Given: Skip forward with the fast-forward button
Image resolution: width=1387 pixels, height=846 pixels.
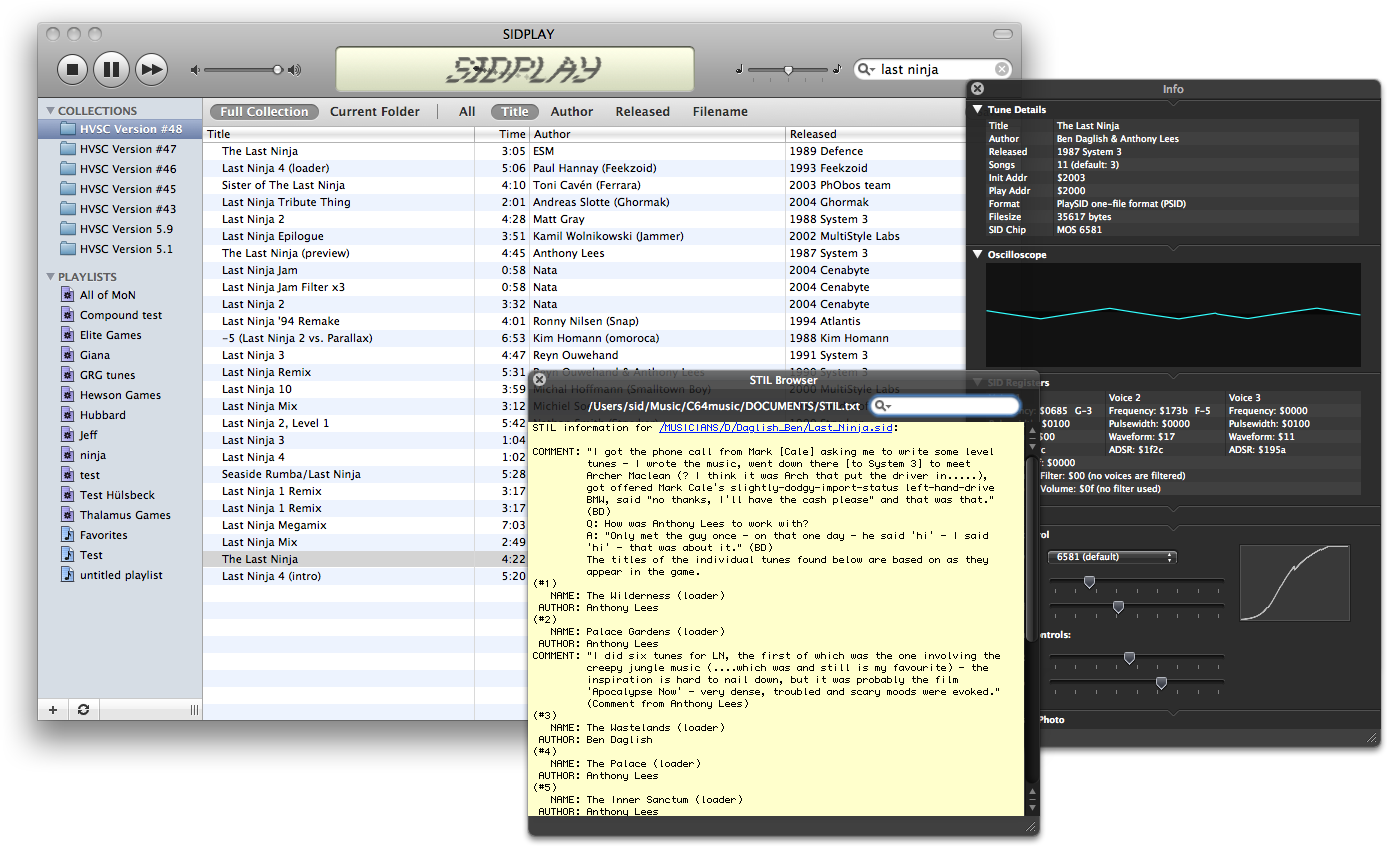Looking at the screenshot, I should click(x=151, y=69).
